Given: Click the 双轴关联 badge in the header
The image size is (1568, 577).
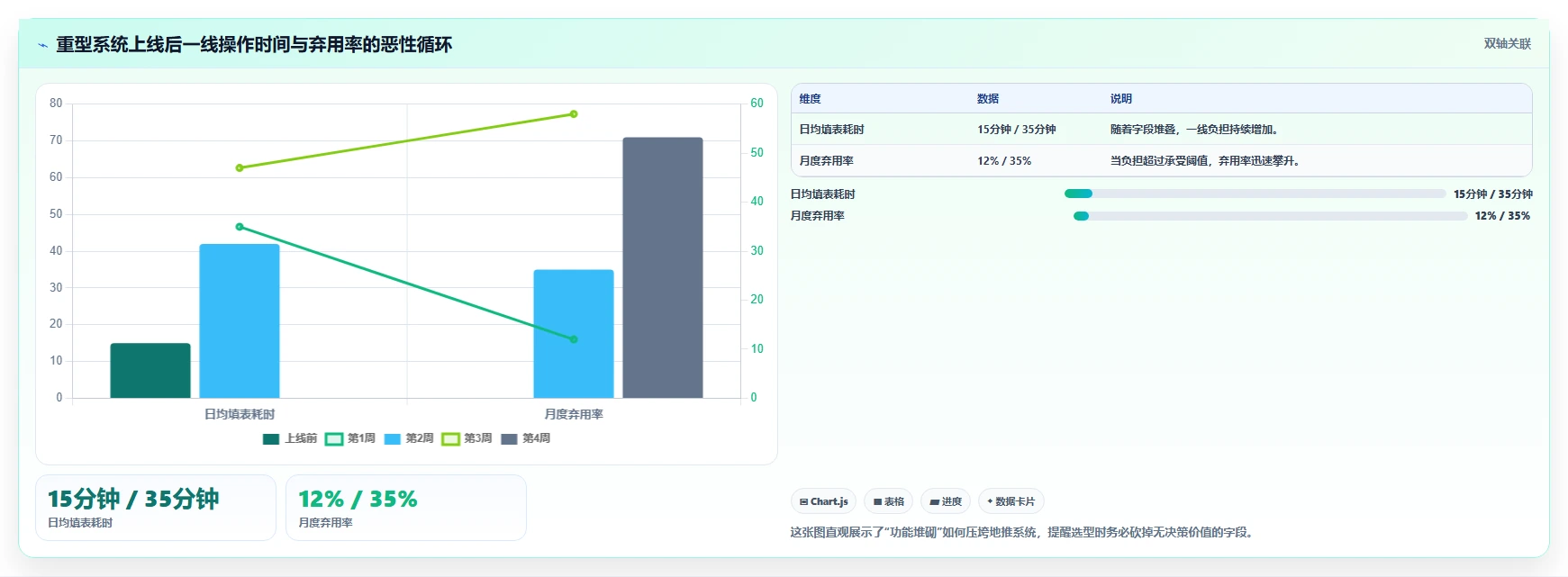Looking at the screenshot, I should pyautogui.click(x=1507, y=43).
